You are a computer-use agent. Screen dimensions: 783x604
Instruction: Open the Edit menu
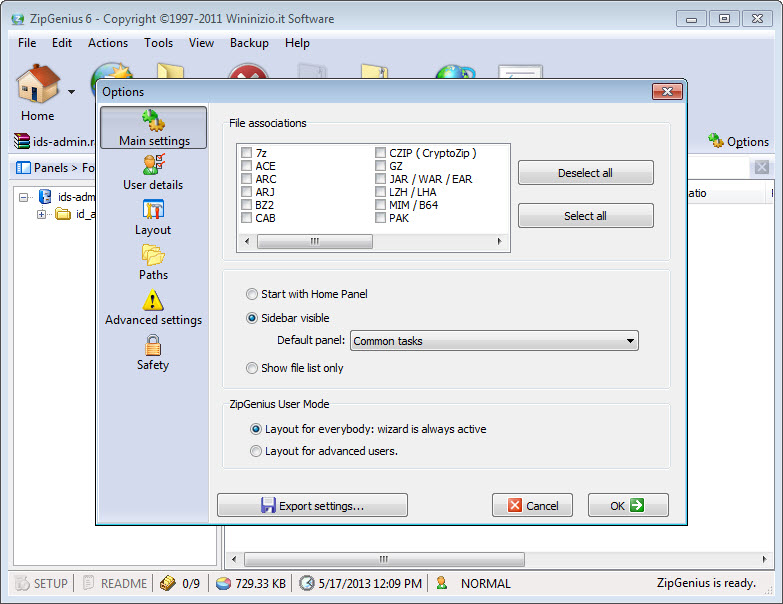coord(62,43)
